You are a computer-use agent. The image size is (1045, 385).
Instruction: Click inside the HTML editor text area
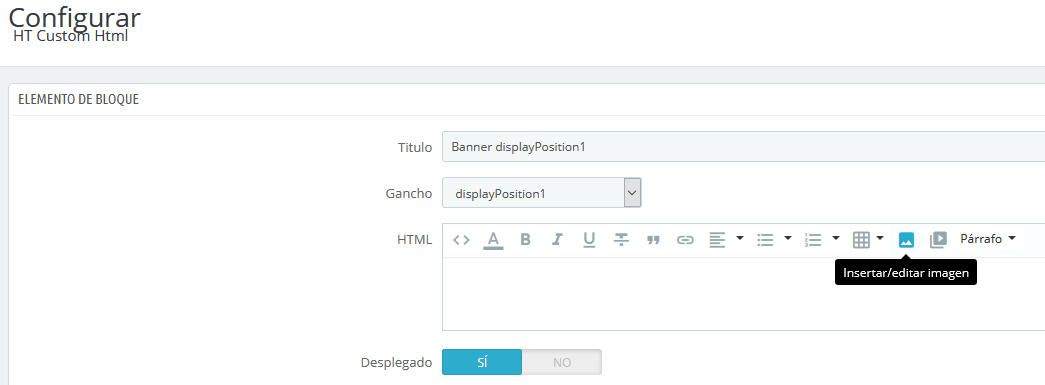click(x=743, y=293)
